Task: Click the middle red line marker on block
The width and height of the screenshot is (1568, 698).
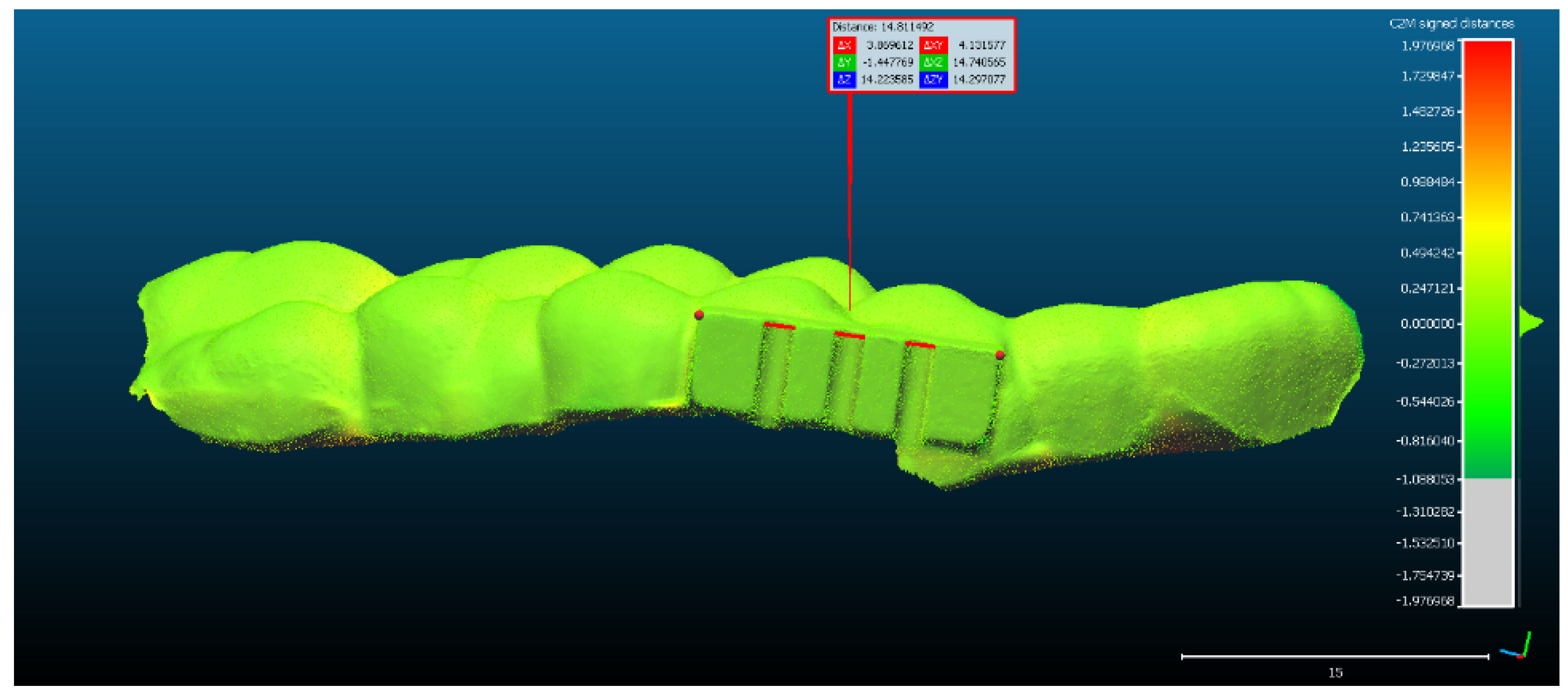Action: 849,335
